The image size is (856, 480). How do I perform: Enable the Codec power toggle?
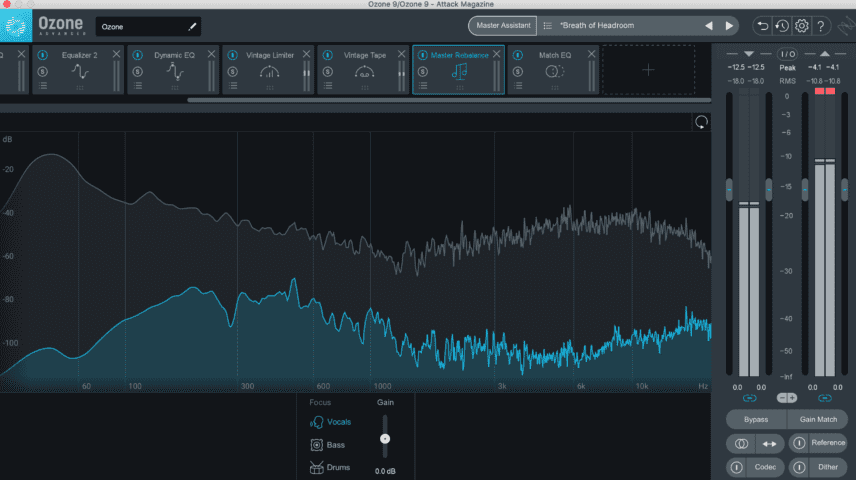(x=736, y=467)
